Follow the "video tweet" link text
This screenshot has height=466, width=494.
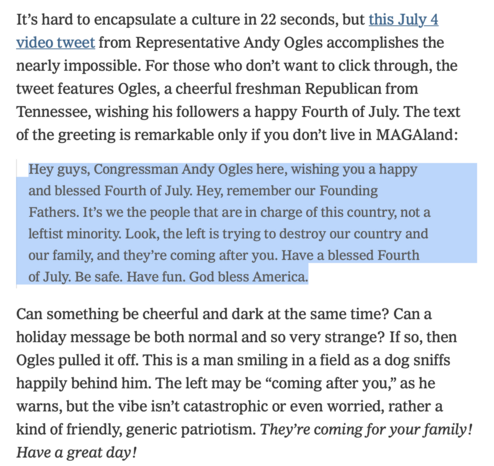pos(56,43)
